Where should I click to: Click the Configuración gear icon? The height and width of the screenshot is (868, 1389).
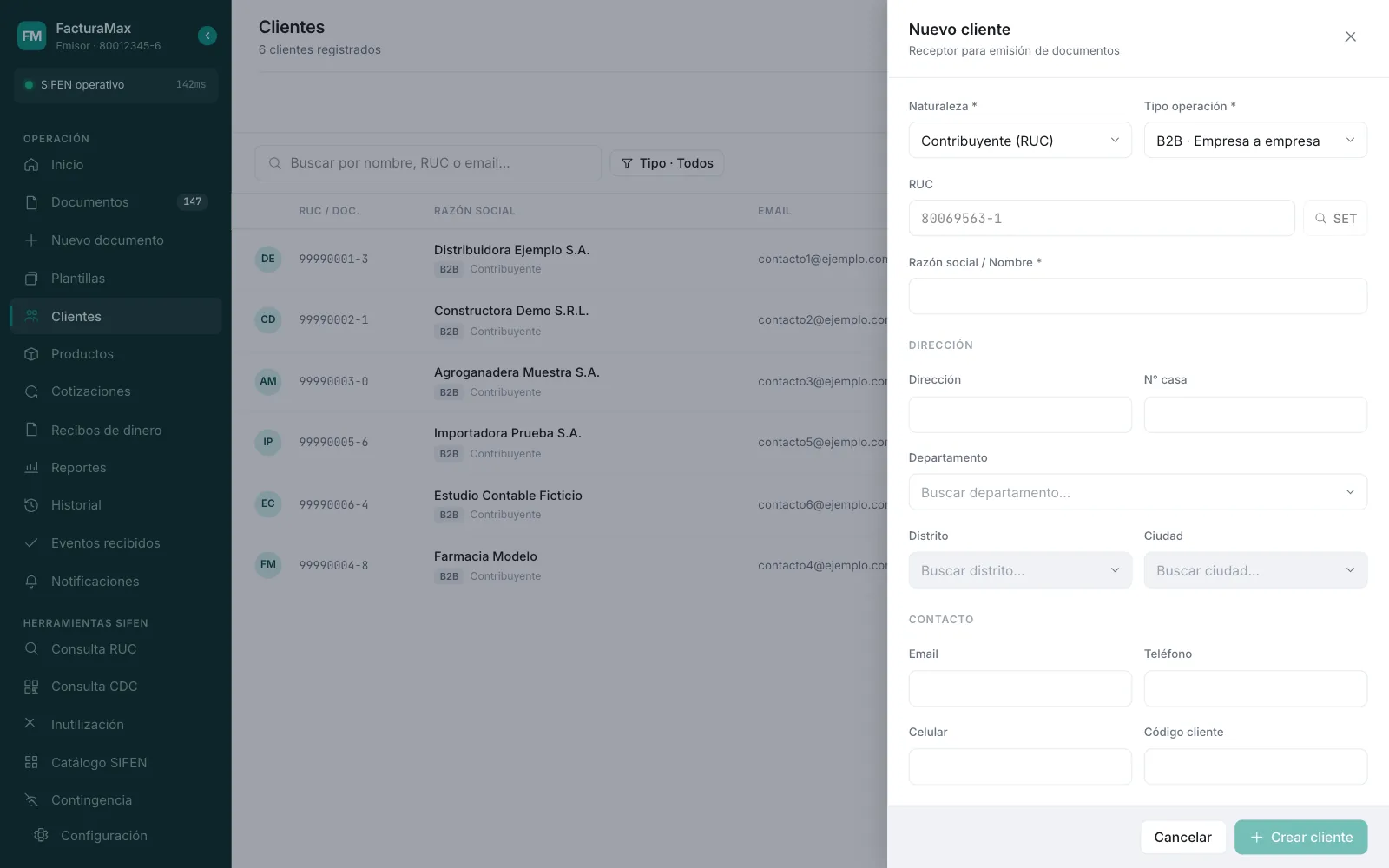coord(41,835)
